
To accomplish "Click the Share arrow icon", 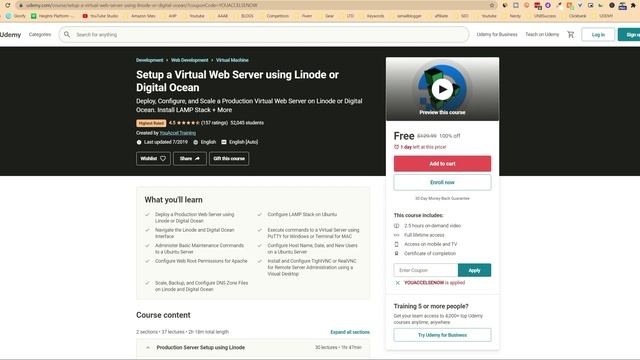I will click(x=197, y=158).
